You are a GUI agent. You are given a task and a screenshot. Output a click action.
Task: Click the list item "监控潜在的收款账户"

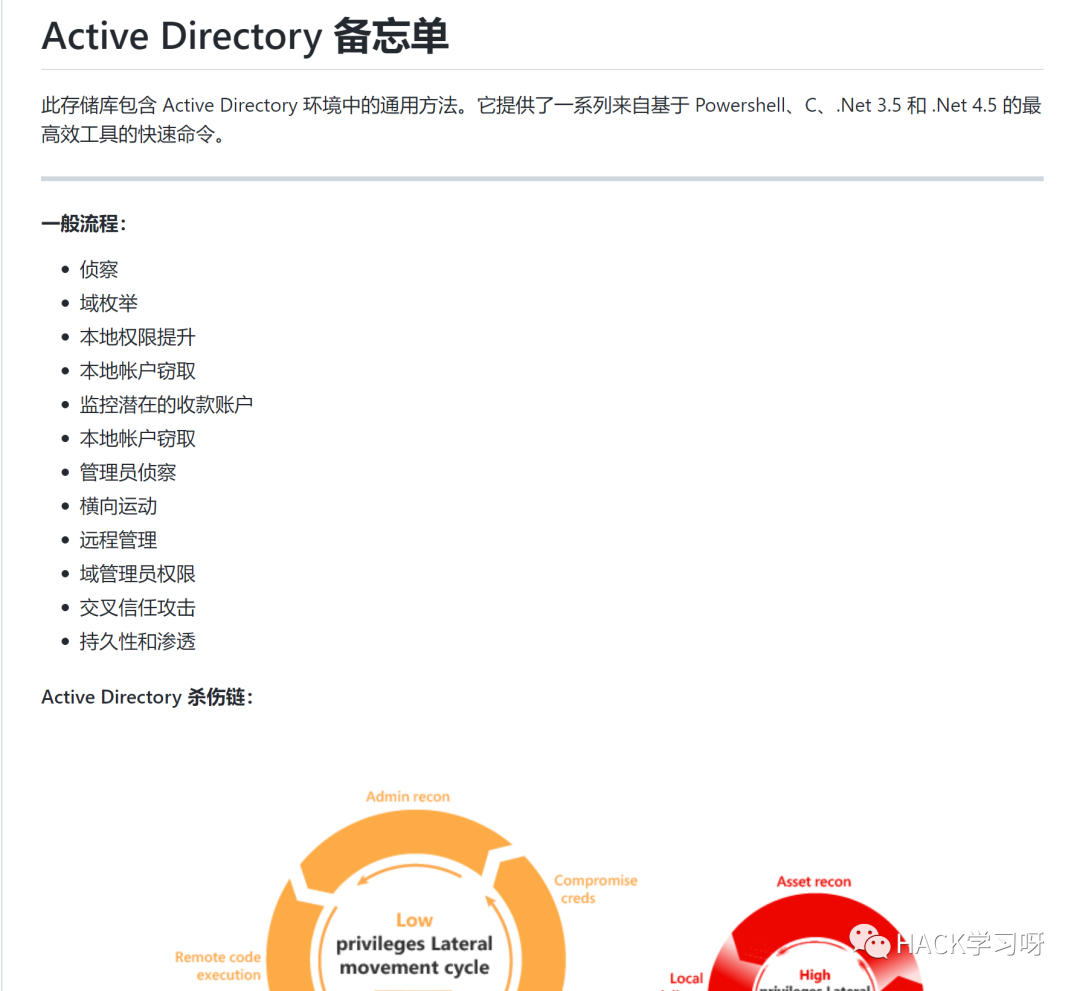click(166, 404)
